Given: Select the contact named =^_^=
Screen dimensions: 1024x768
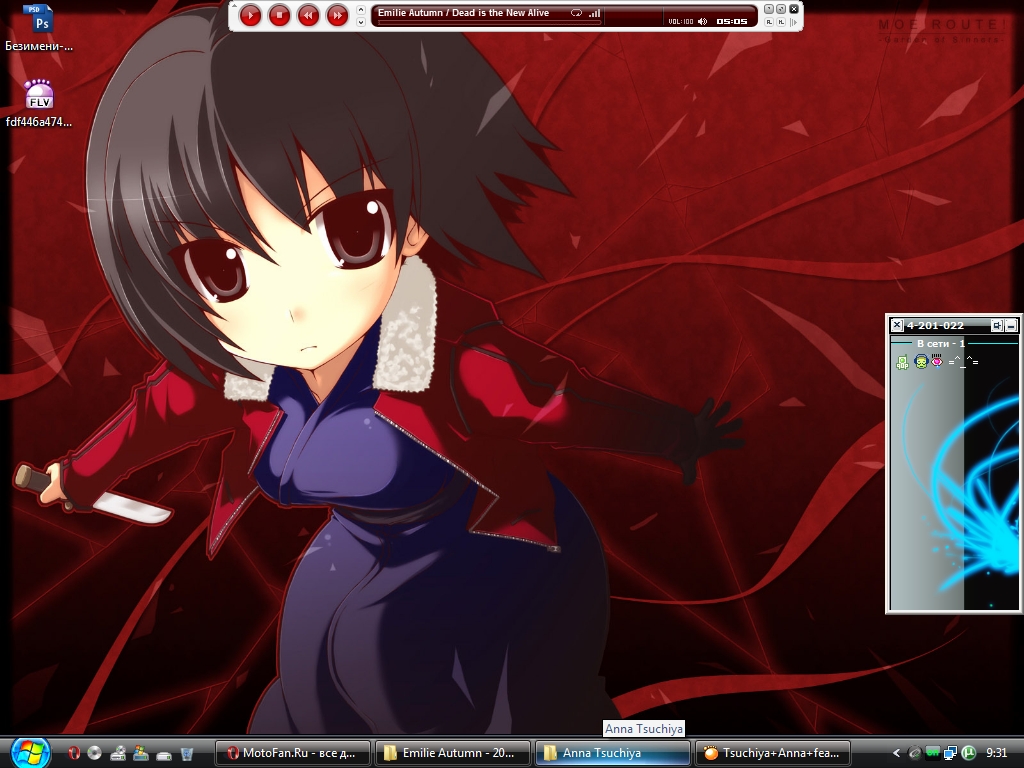Looking at the screenshot, I should point(963,361).
